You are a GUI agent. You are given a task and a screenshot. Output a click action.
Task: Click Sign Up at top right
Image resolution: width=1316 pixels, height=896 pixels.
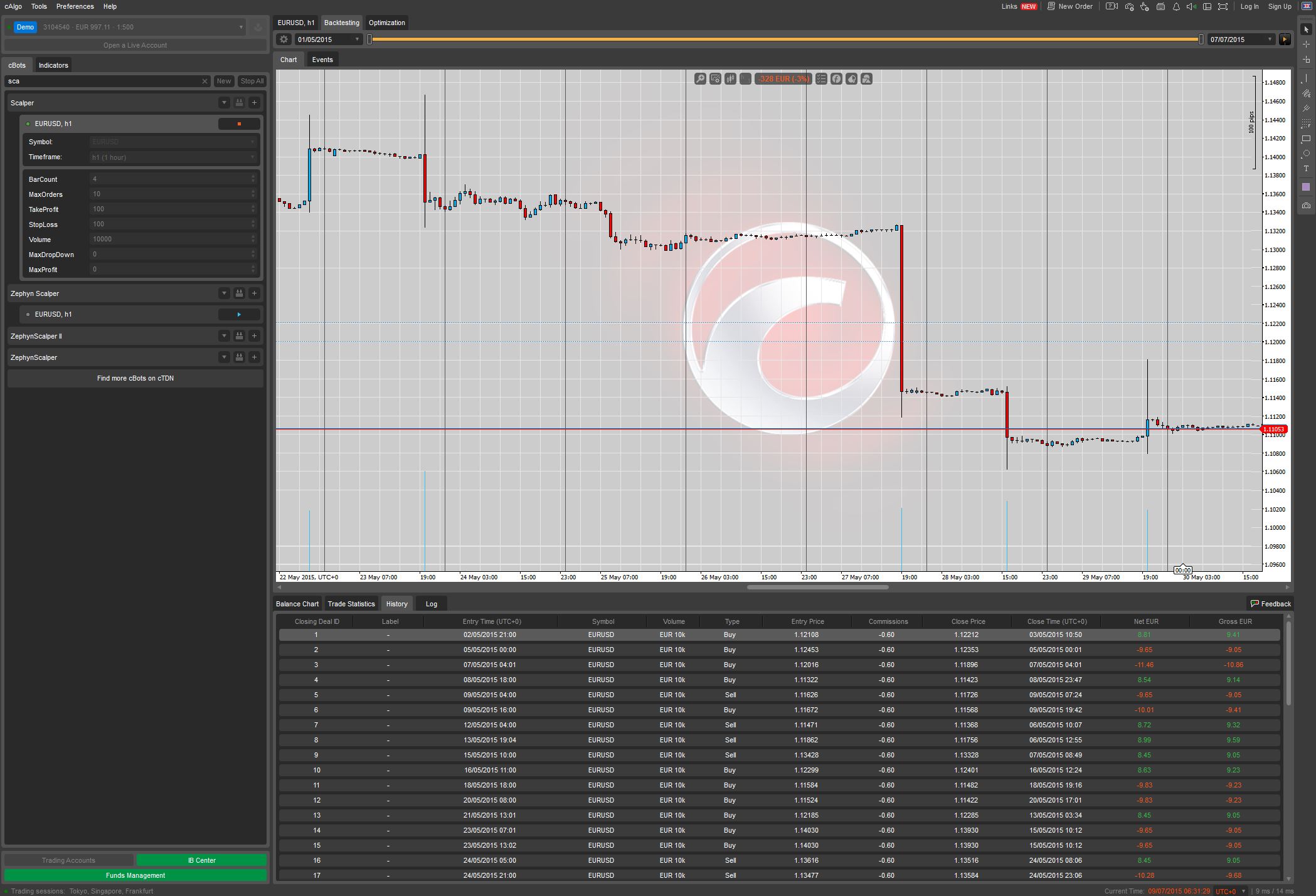[1280, 6]
